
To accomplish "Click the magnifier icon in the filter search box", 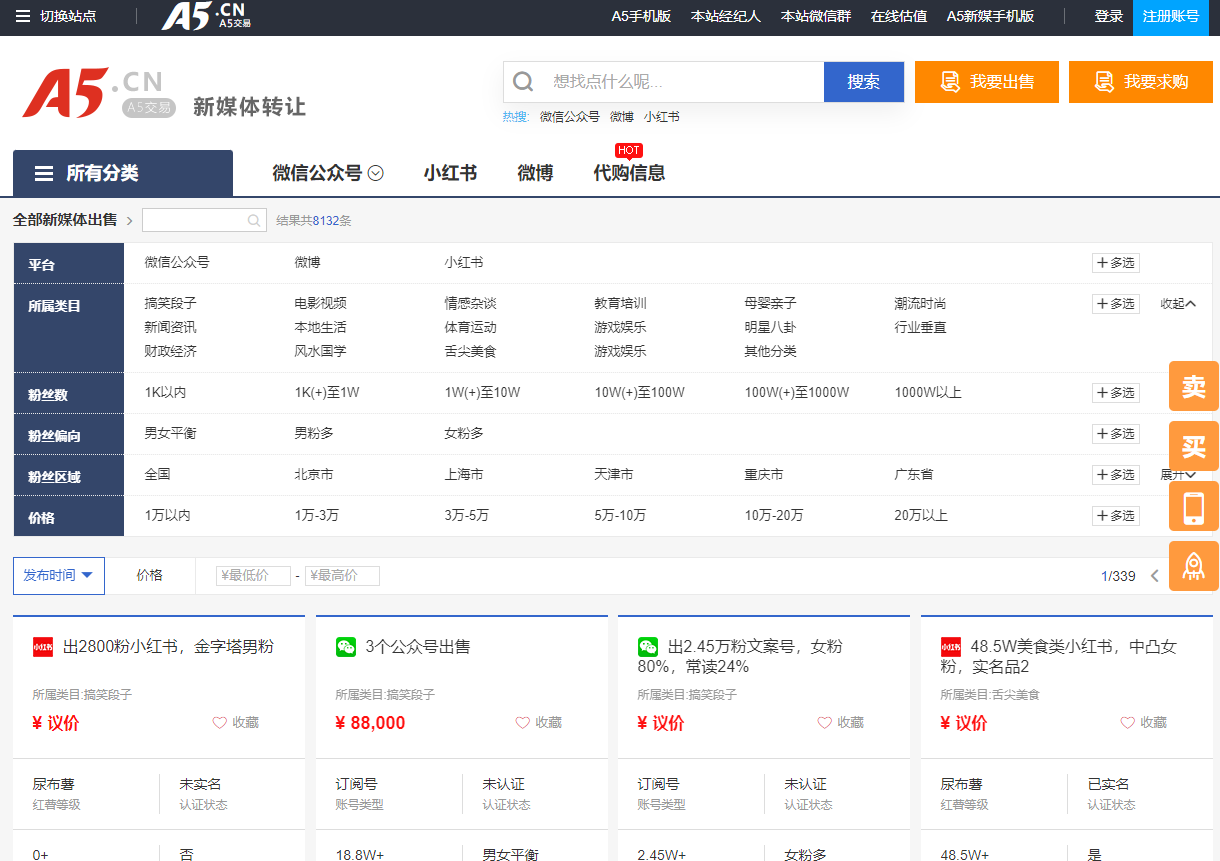I will coord(254,221).
